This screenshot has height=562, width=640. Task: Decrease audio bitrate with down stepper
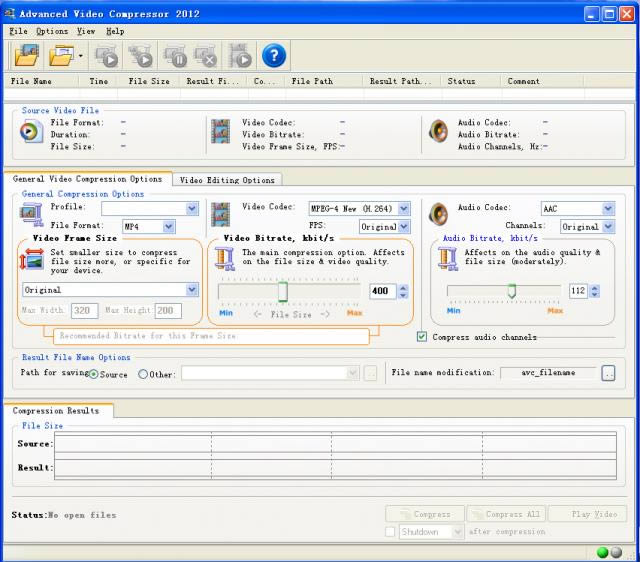click(x=595, y=294)
